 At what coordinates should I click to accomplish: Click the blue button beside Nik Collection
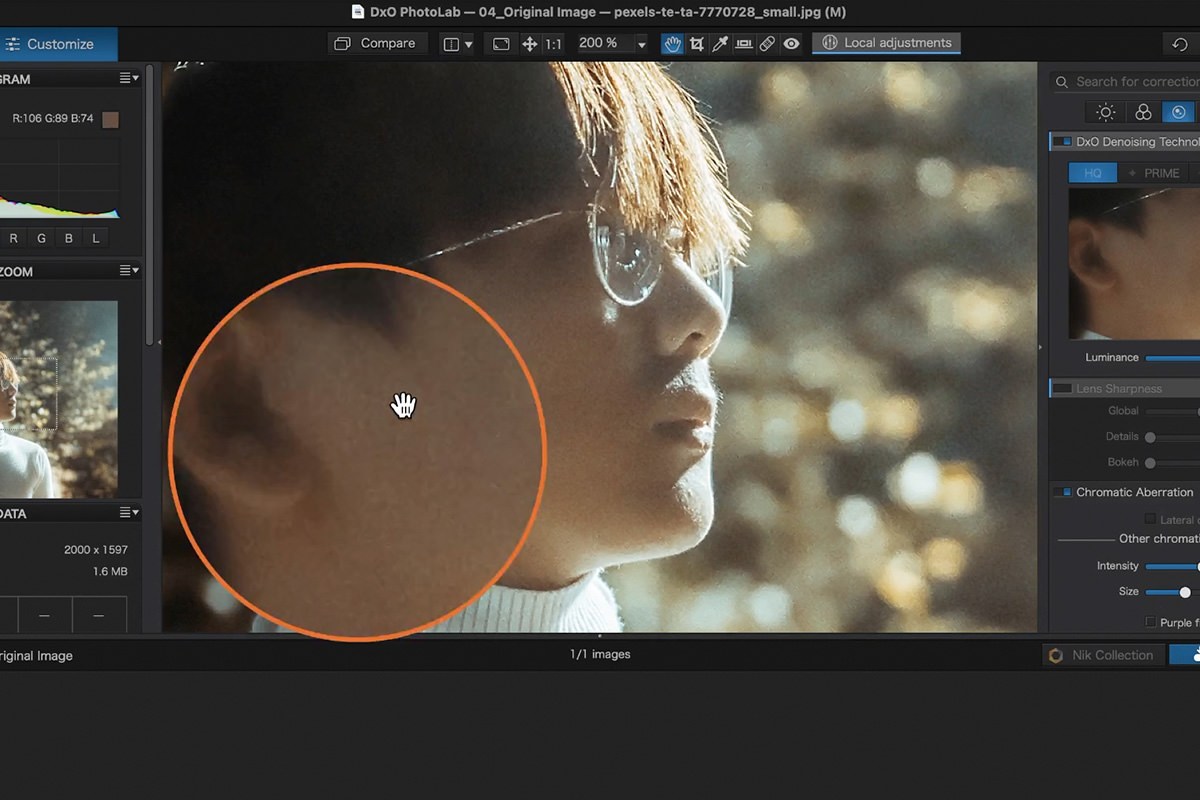pos(1185,655)
